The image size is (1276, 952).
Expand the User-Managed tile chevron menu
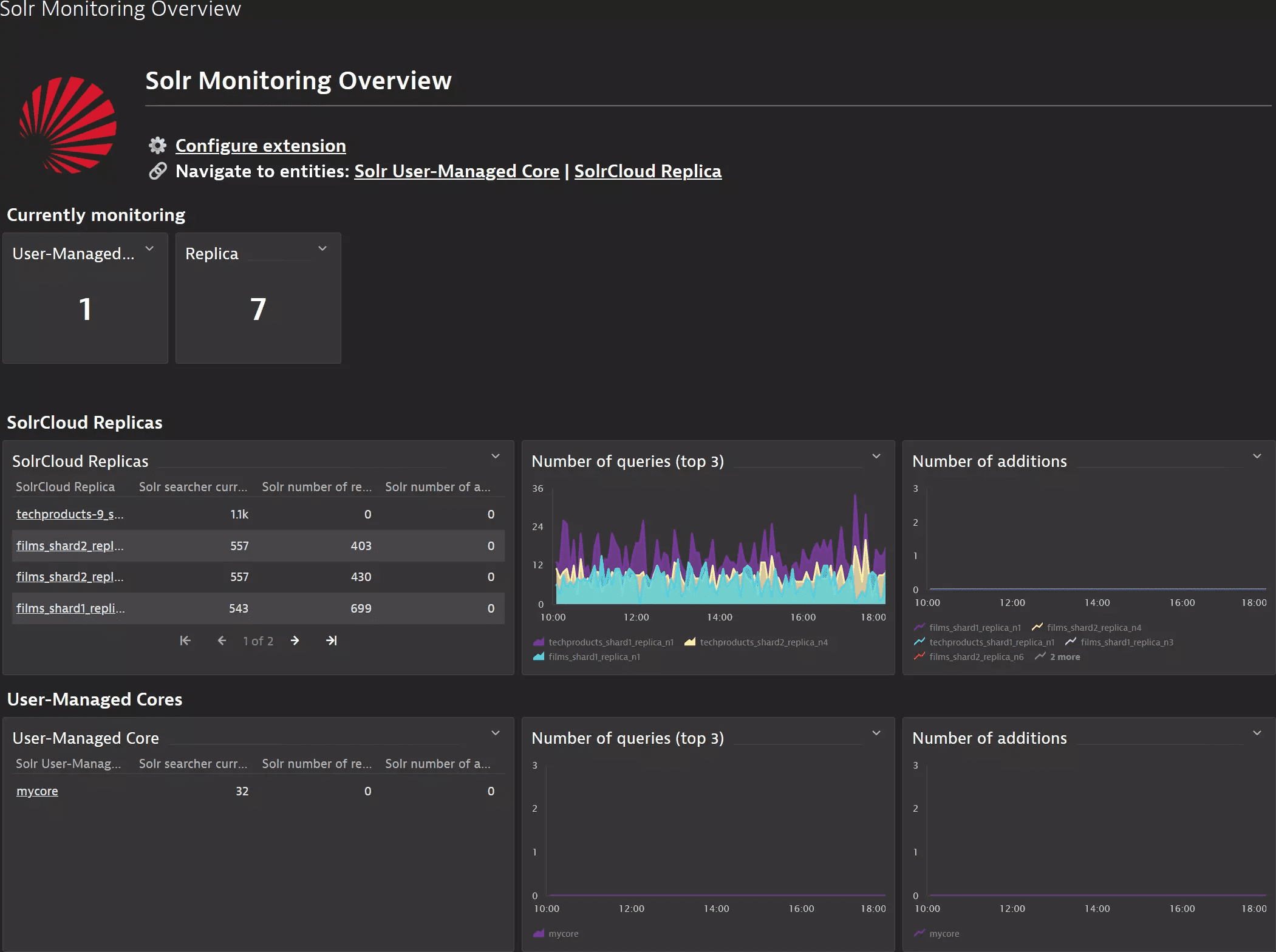(x=149, y=248)
